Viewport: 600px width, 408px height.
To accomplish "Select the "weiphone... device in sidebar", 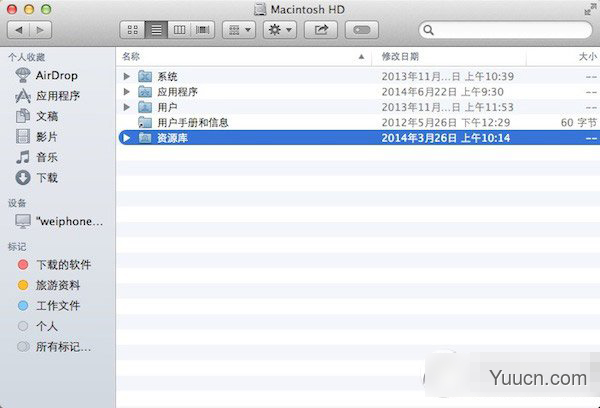I will 59,221.
